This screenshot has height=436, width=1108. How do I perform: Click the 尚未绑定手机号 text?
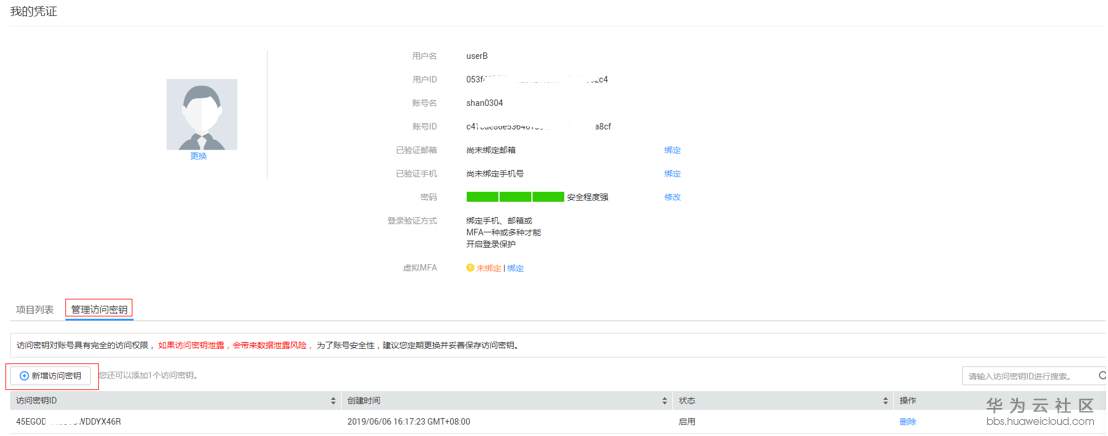tap(495, 173)
